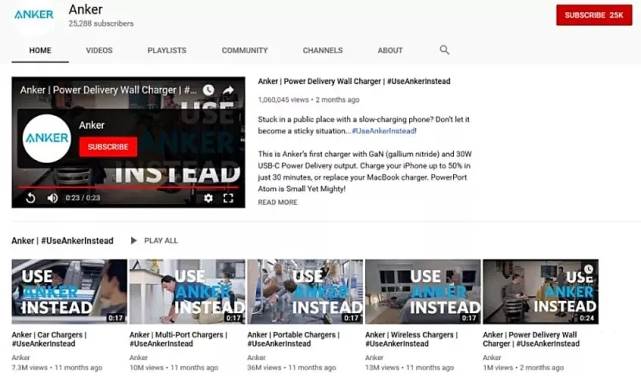The height and width of the screenshot is (376, 641).
Task: Click the video title text inside the player
Action: pyautogui.click(x=108, y=90)
